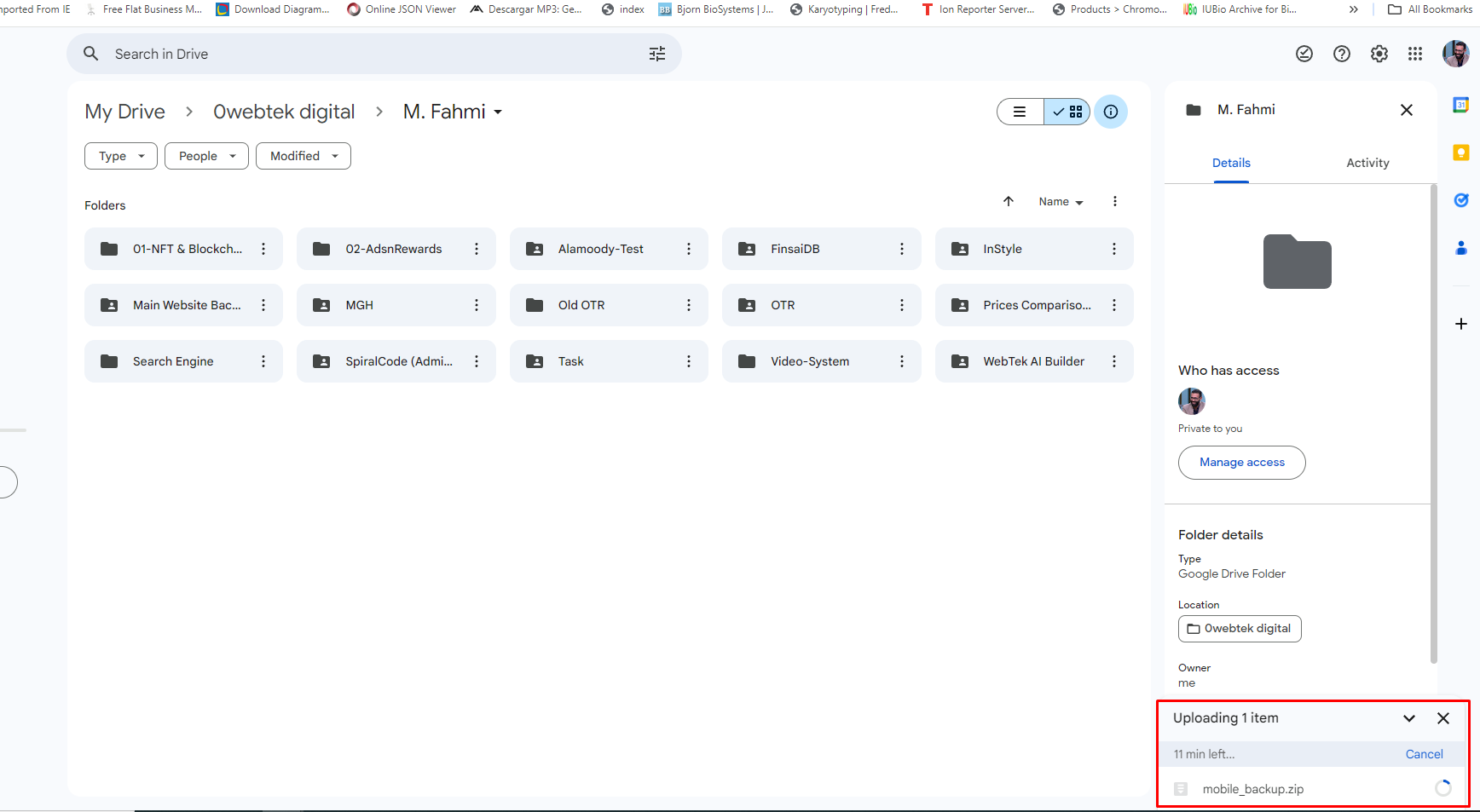The height and width of the screenshot is (812, 1480).
Task: Select the Details tab
Action: pos(1231,163)
